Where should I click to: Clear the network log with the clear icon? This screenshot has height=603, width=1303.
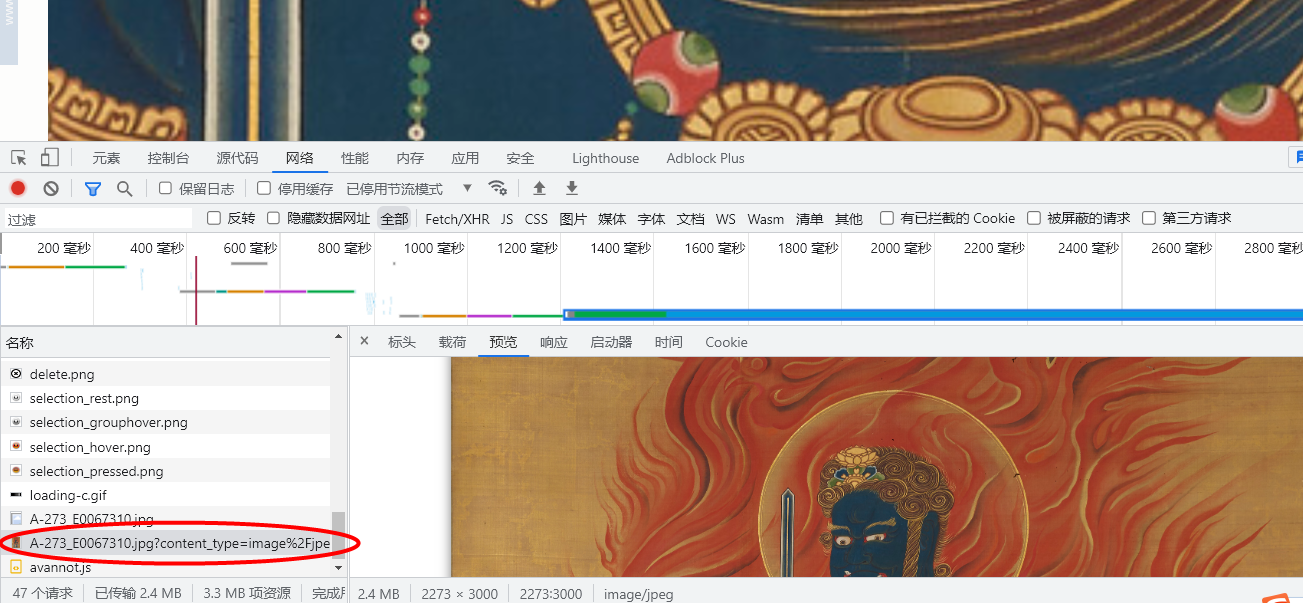pos(50,188)
